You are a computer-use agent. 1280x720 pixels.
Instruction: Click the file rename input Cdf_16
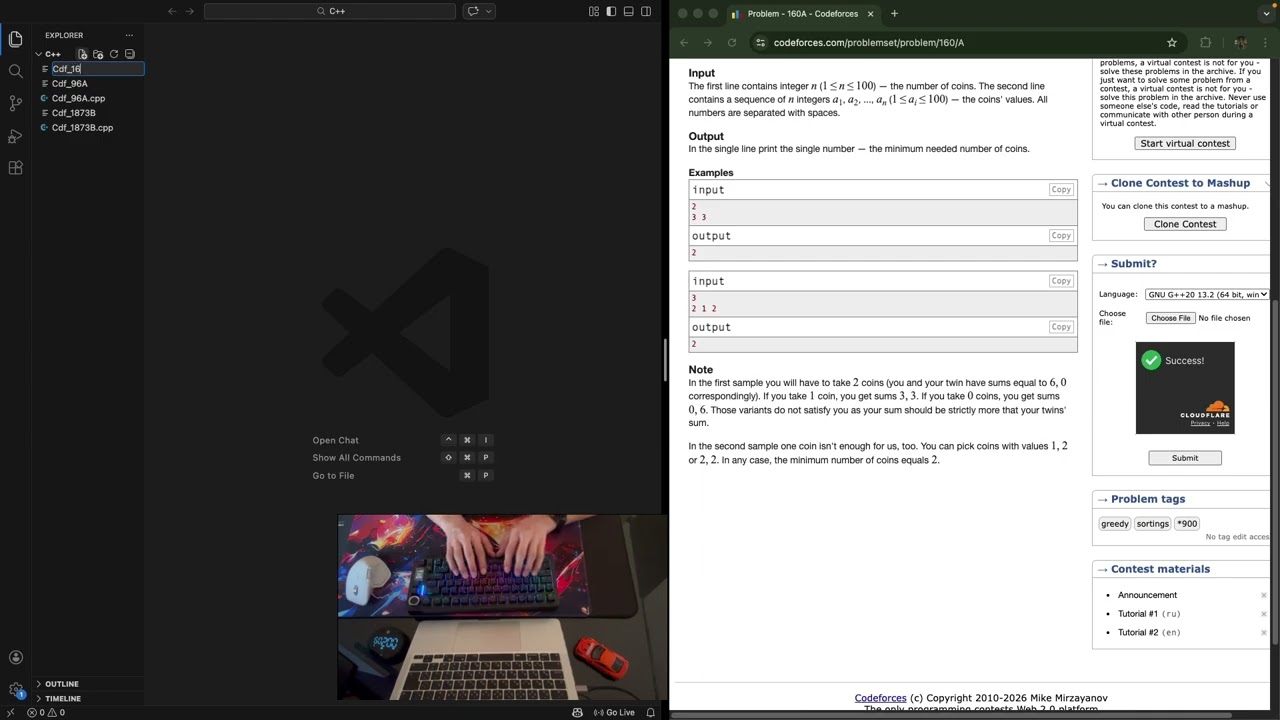click(98, 69)
